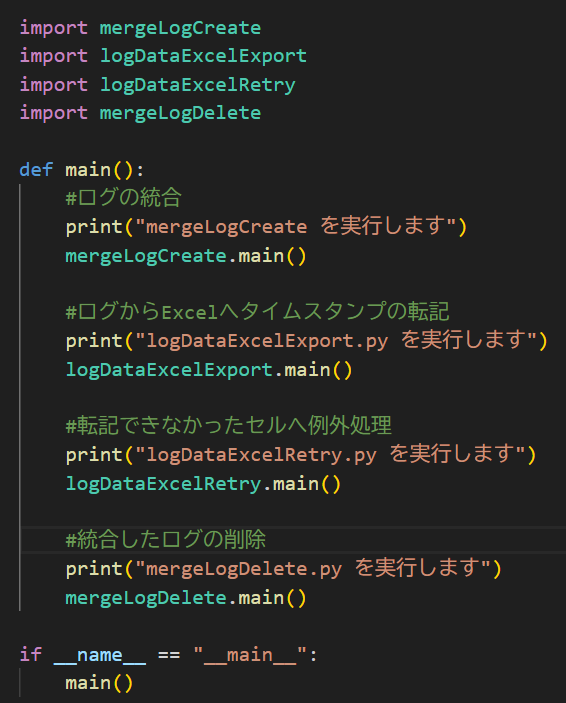566x703 pixels.
Task: Click mergeLogDelete in the import line
Action: tap(180, 113)
